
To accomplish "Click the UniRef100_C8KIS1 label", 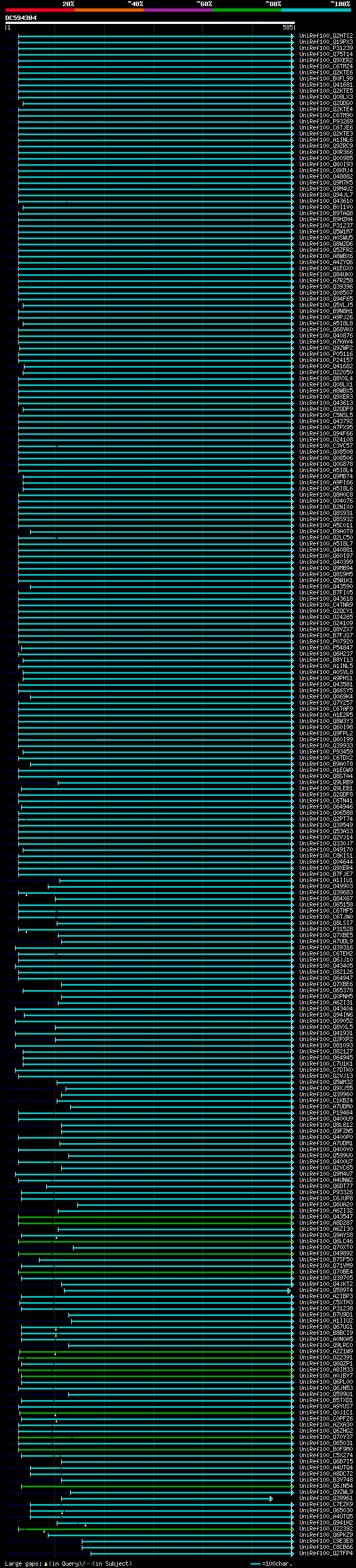I will coord(326,855).
